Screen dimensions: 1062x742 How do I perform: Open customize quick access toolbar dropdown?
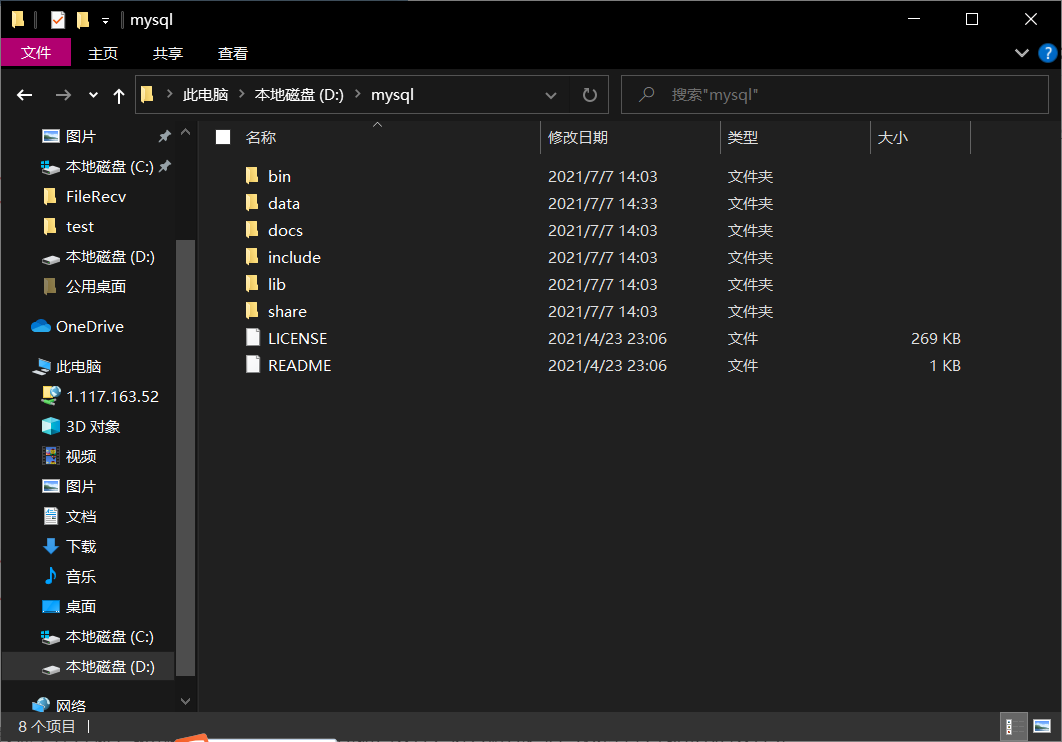(105, 21)
